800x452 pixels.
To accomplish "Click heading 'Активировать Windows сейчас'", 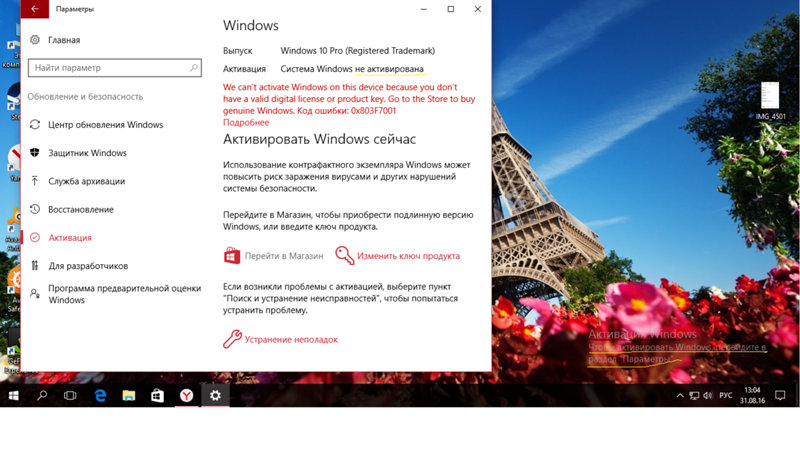I will point(319,139).
